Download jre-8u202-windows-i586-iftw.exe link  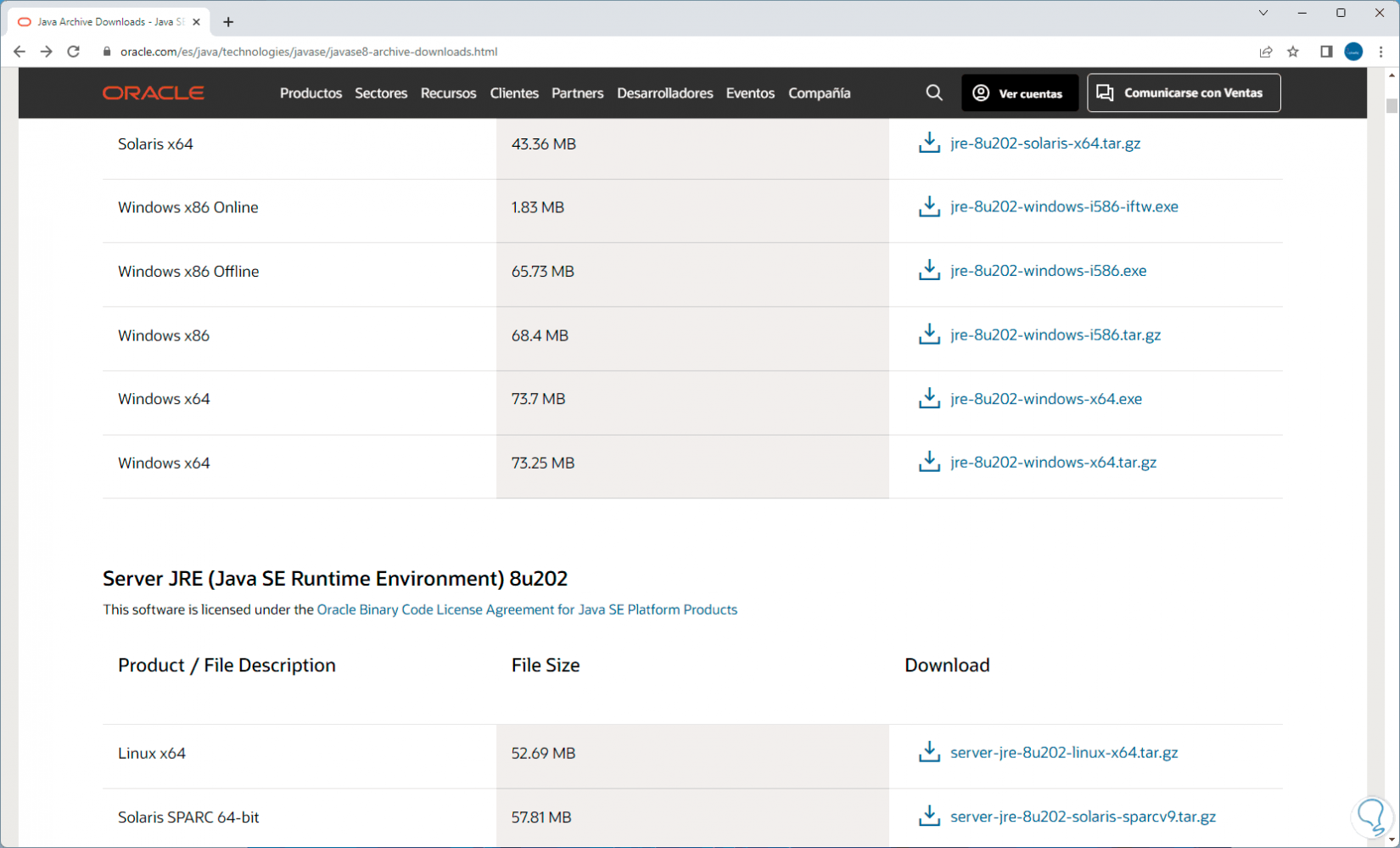click(1063, 206)
